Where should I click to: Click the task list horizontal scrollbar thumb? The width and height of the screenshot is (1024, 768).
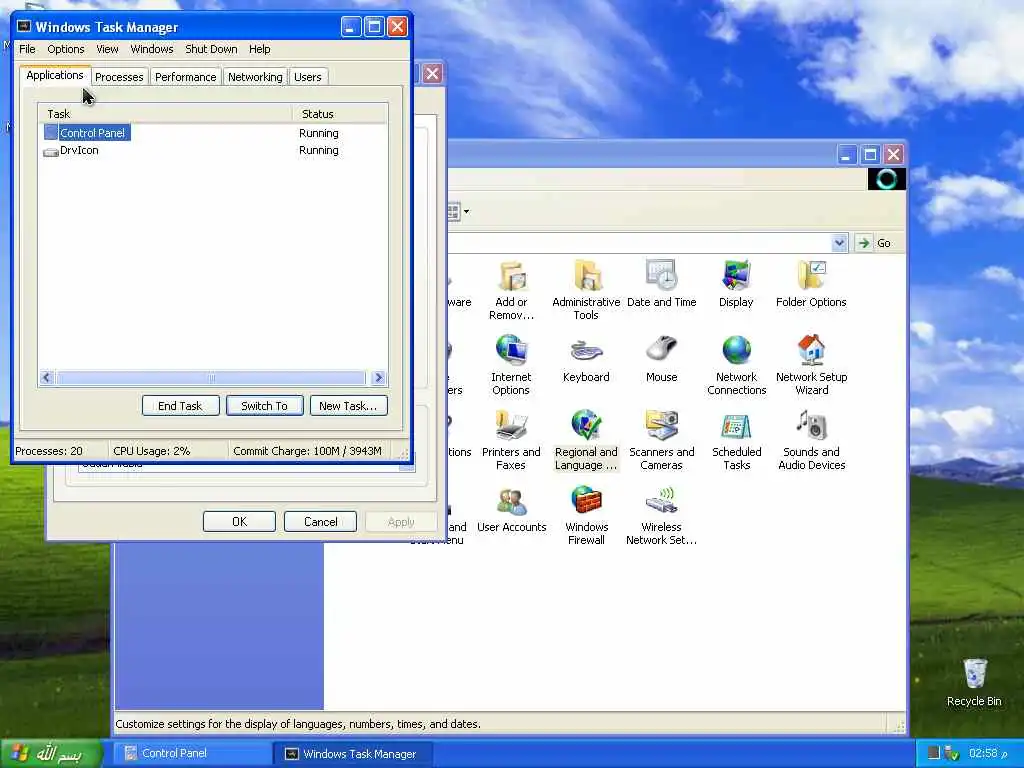tap(211, 378)
